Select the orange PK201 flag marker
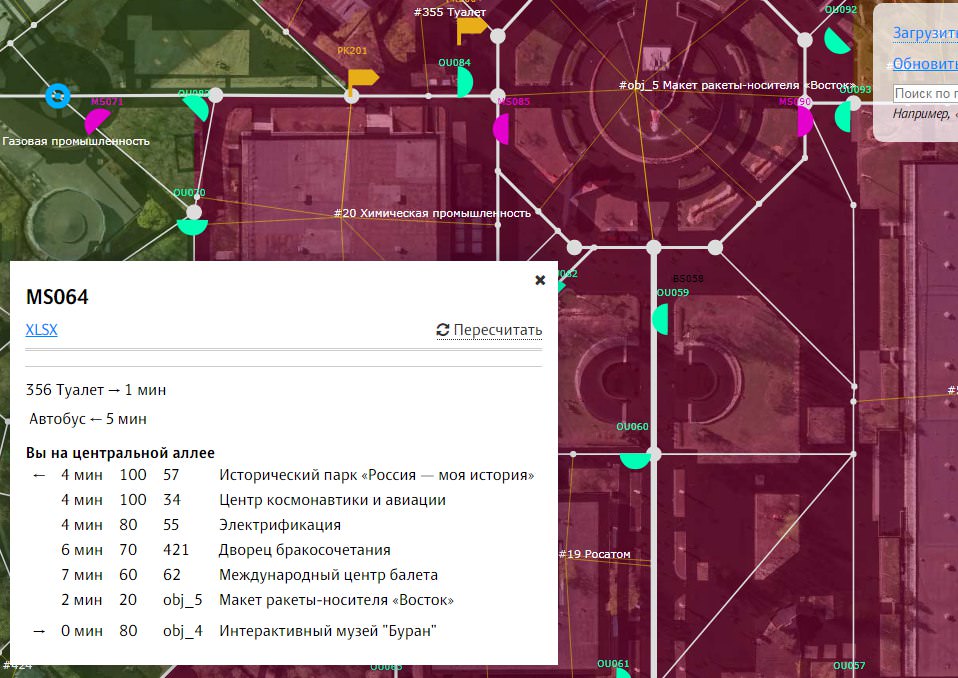 (x=360, y=80)
